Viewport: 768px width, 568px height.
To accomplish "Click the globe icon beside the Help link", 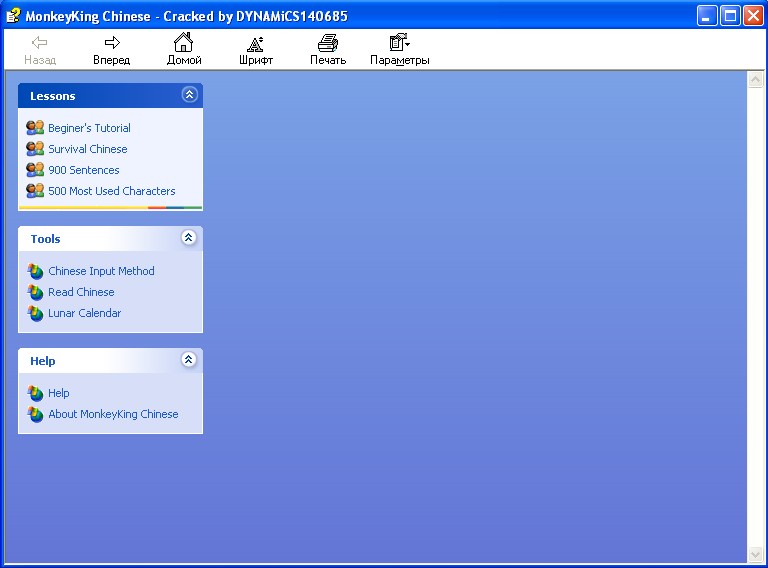I will point(35,393).
